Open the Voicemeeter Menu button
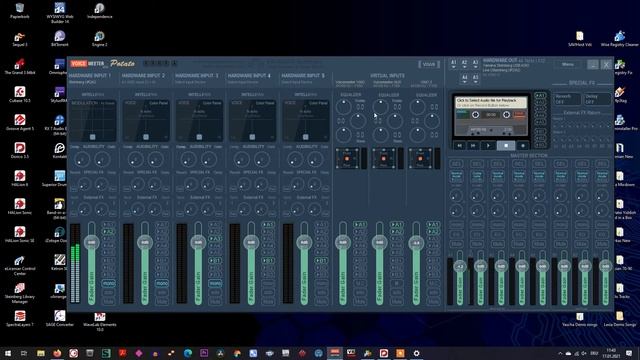The width and height of the screenshot is (640, 360). [568, 64]
